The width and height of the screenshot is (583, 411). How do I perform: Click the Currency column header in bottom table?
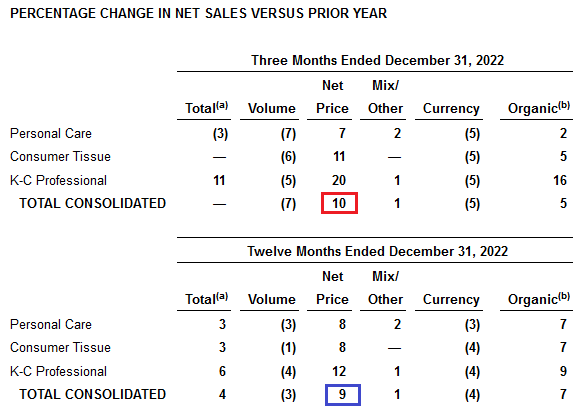(451, 299)
